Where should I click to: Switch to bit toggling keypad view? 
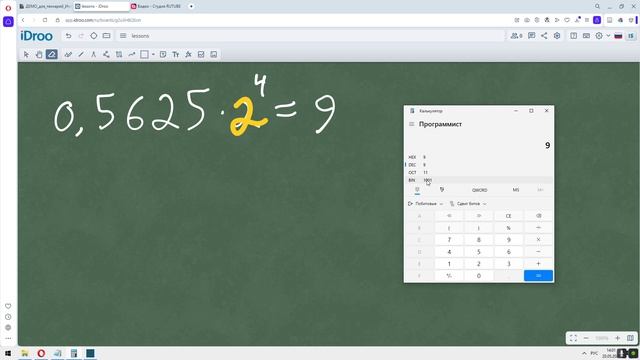click(442, 190)
